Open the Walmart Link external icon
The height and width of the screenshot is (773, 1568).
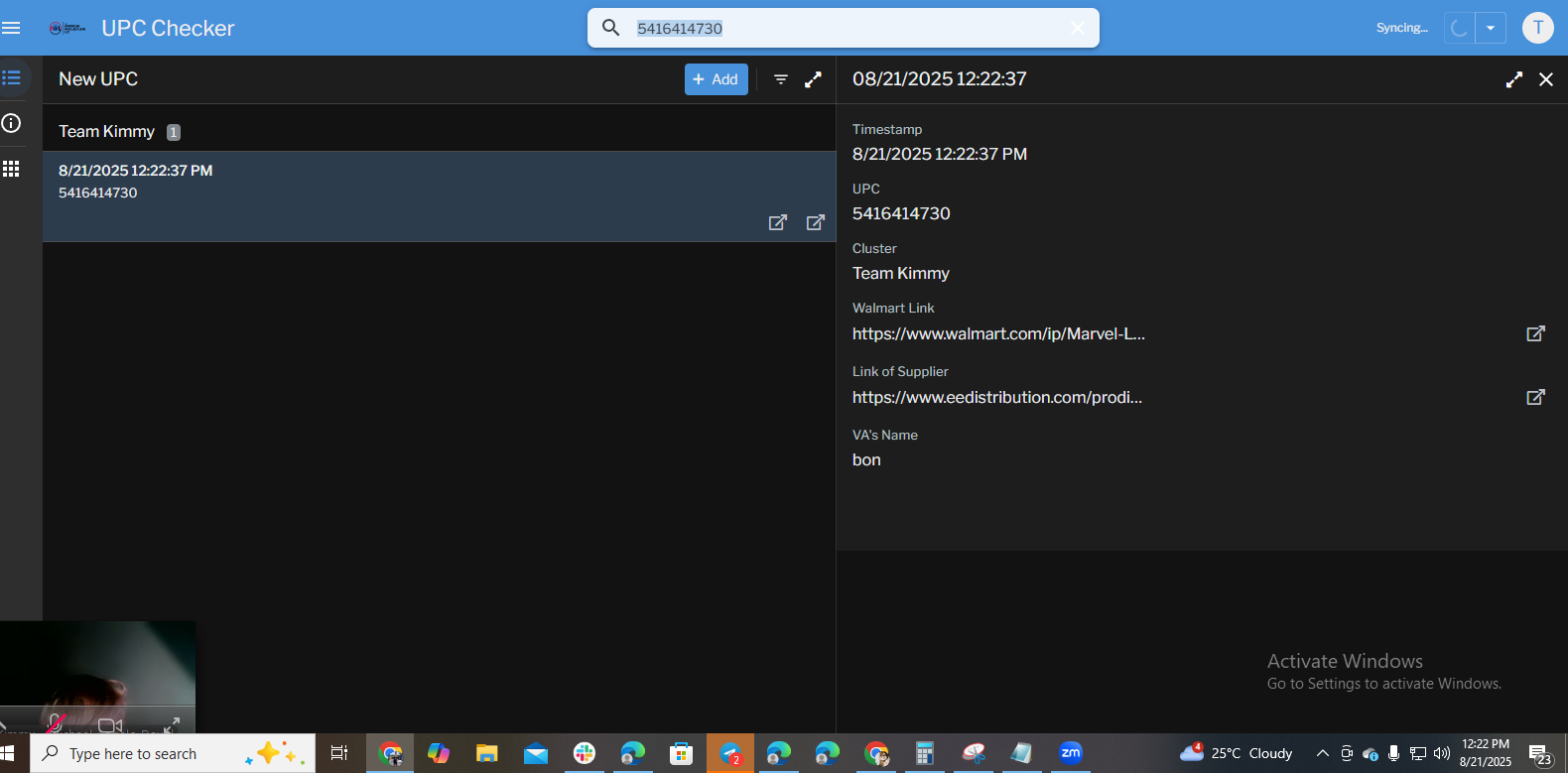1535,333
